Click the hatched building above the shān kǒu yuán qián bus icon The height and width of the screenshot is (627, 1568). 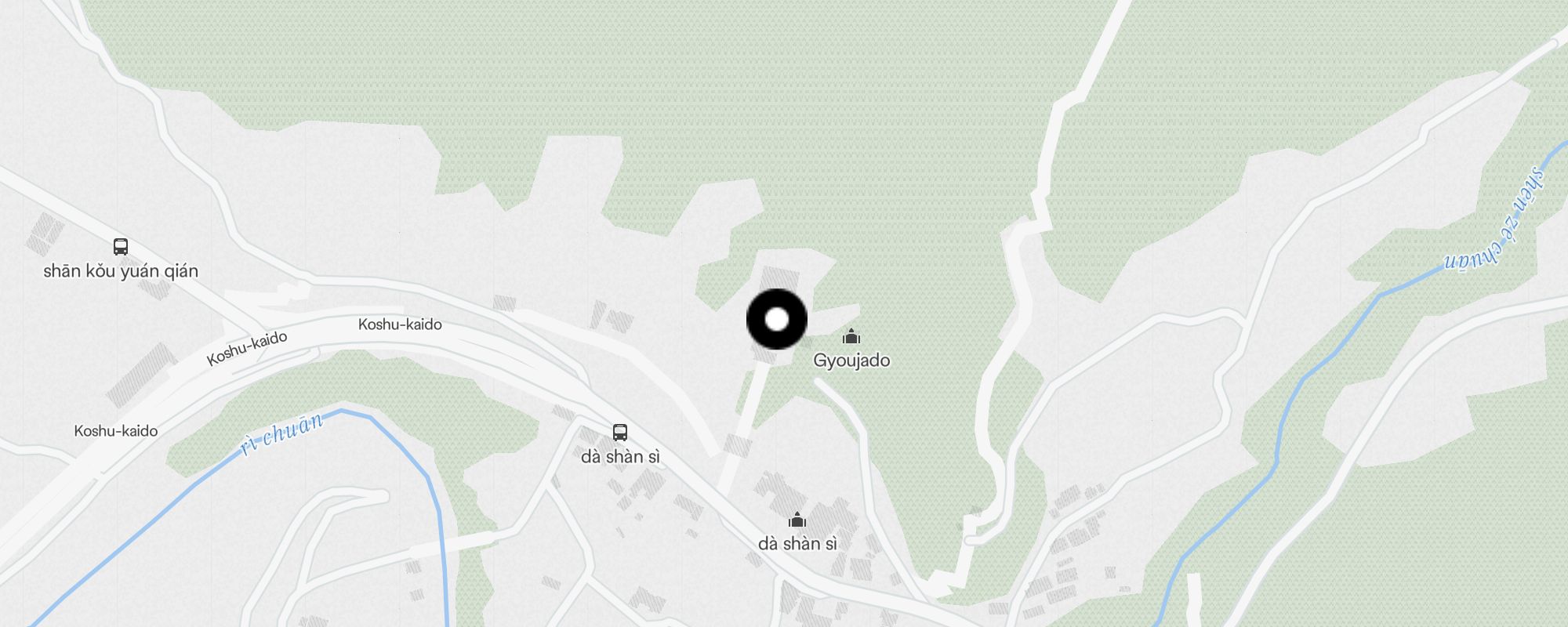45,234
